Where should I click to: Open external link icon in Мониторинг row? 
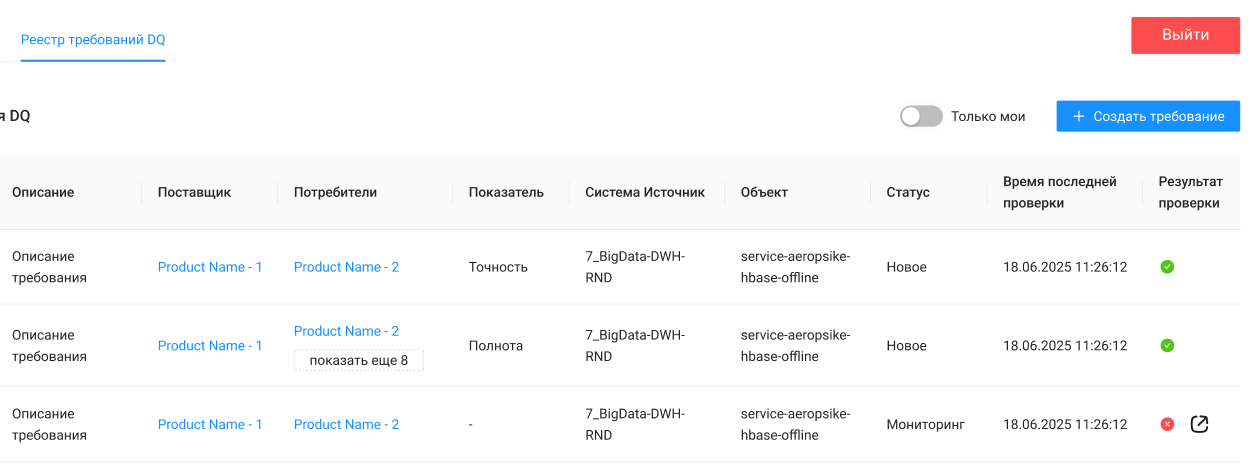tap(1199, 424)
